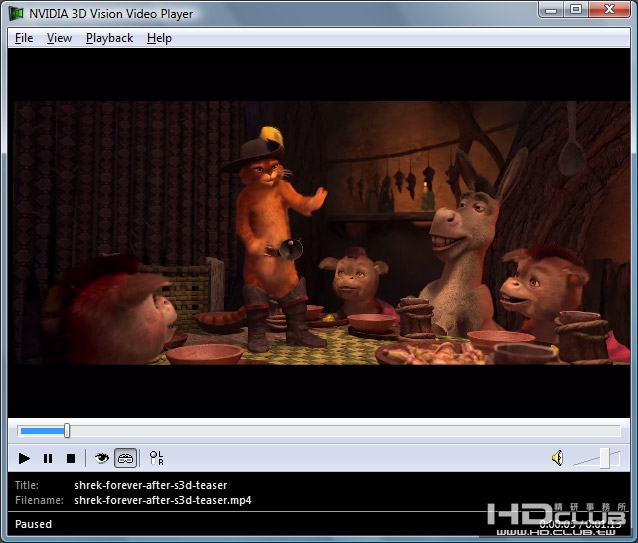Click the video display area
638x543 pixels.
click(x=319, y=233)
